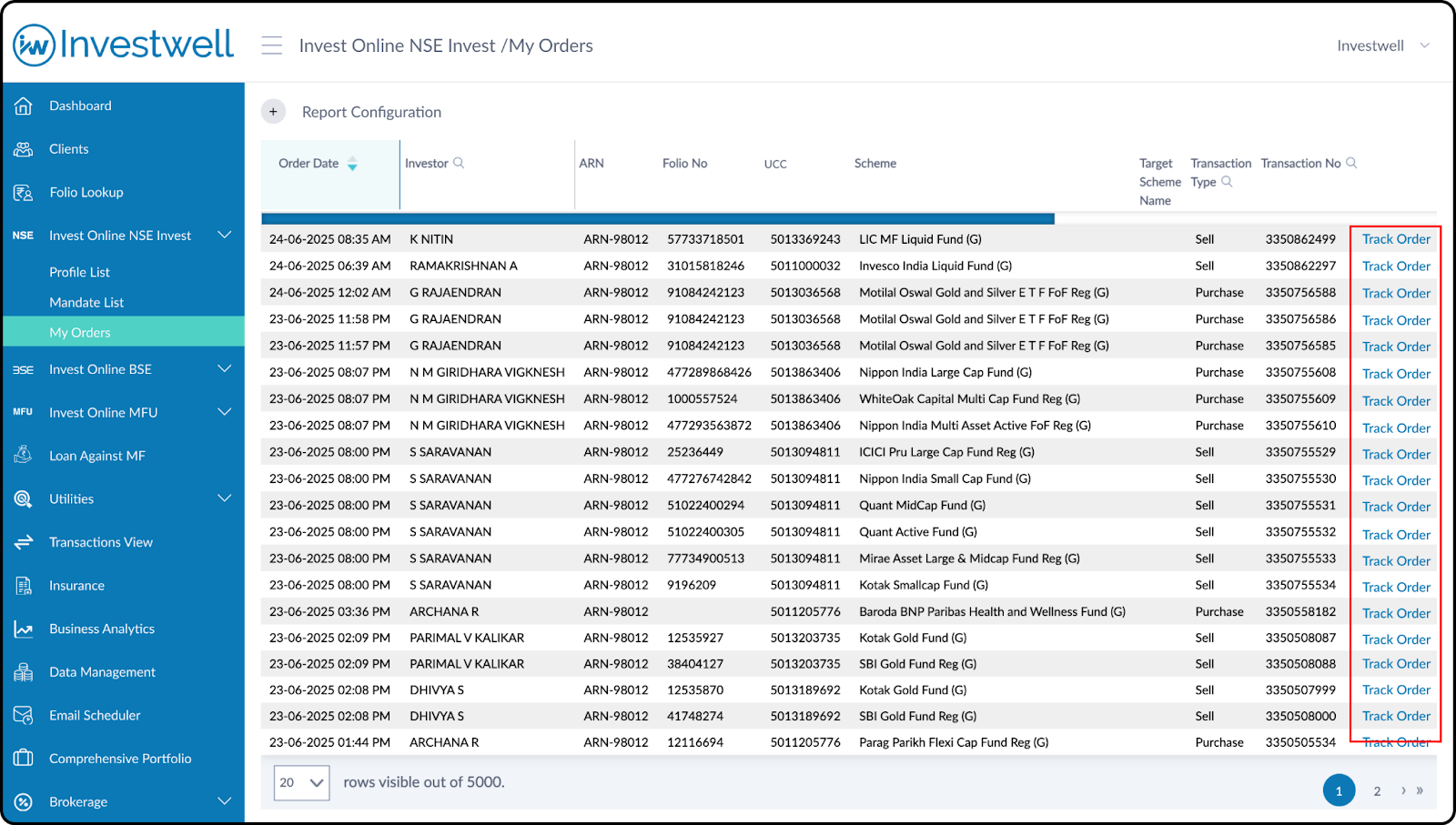Click Track Order for RAMAKRISHNAN A row
This screenshot has width=1456, height=825.
1396,267
